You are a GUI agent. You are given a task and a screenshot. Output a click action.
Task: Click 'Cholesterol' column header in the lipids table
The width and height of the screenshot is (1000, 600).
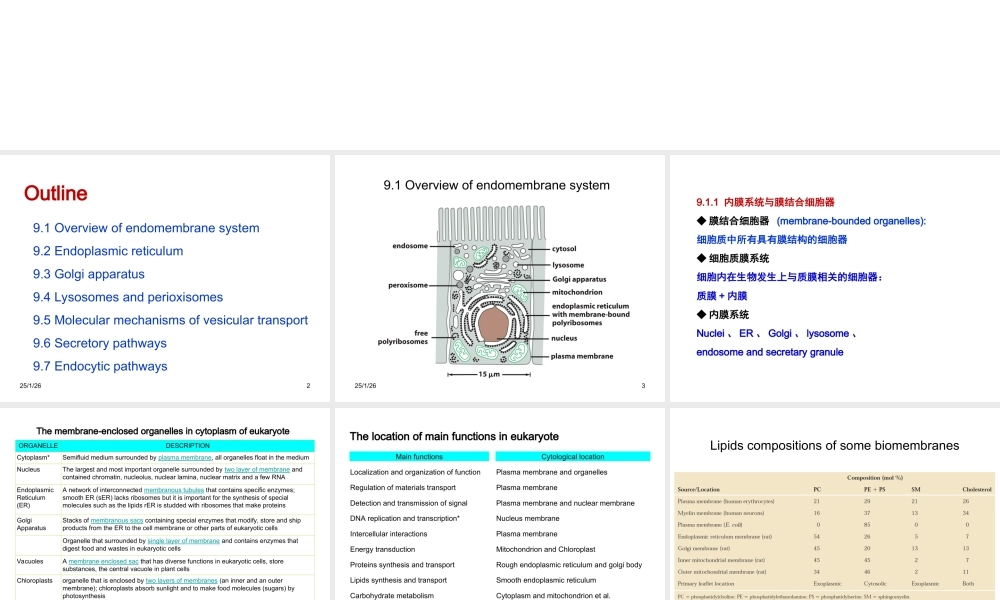(x=977, y=490)
